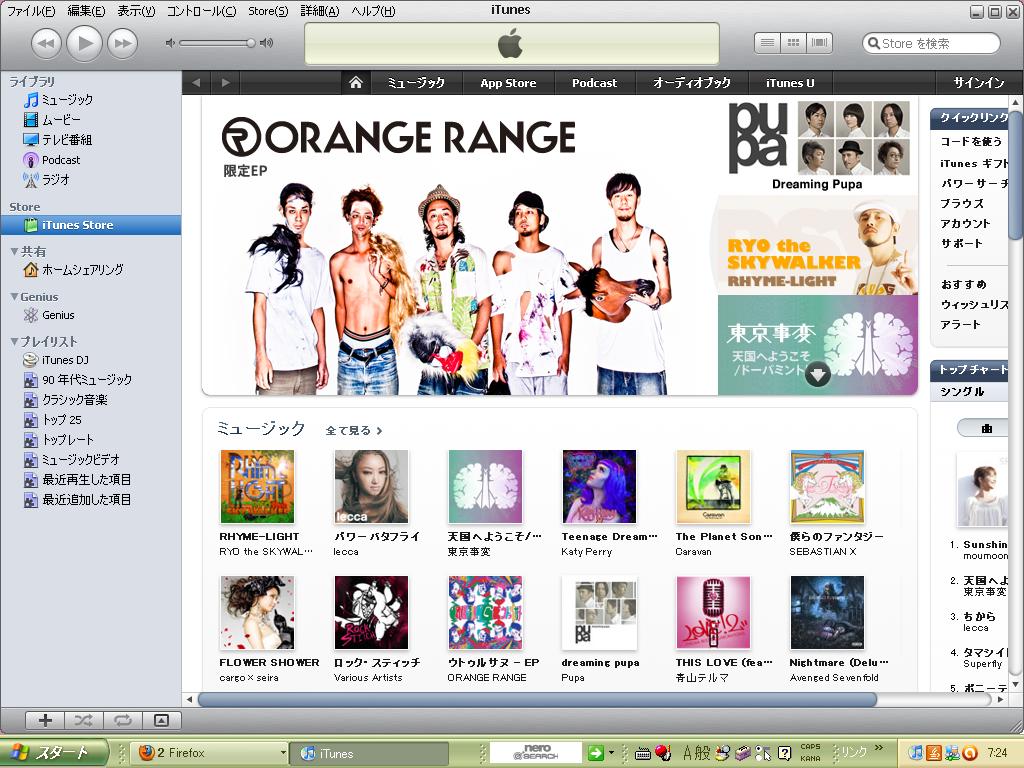Screen dimensions: 1024x768
Task: Select the list view icon
Action: click(767, 43)
